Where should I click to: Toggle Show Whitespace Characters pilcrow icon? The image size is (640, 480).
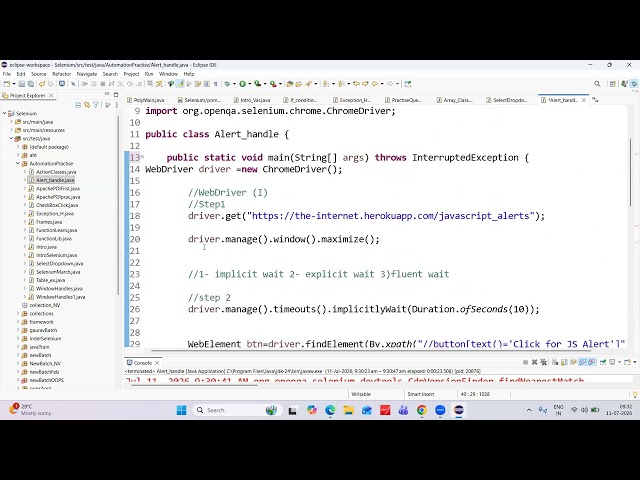point(216,84)
